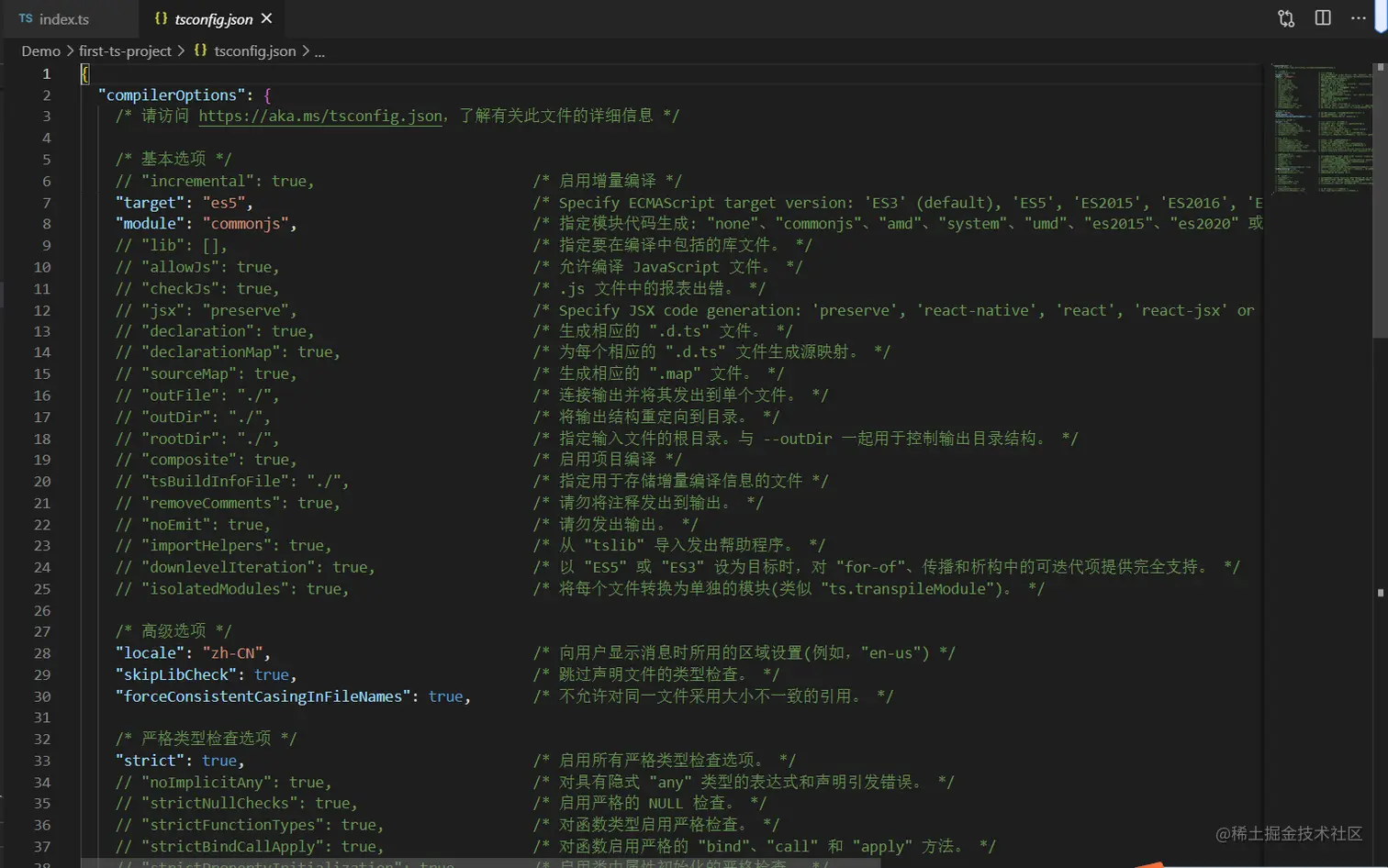Click the commented "importHelpers" option

tap(224, 546)
